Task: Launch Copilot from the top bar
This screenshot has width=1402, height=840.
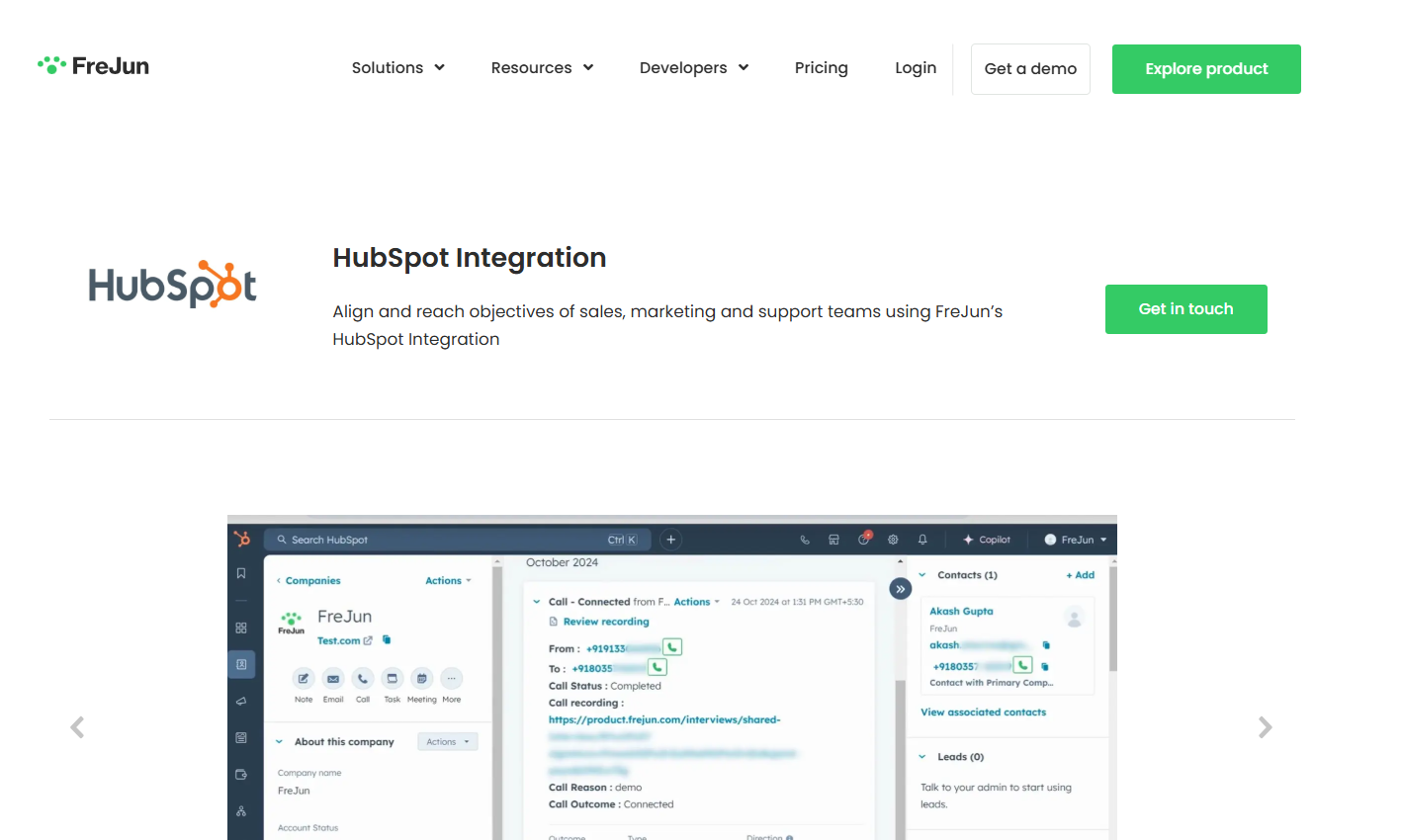Action: click(x=986, y=539)
